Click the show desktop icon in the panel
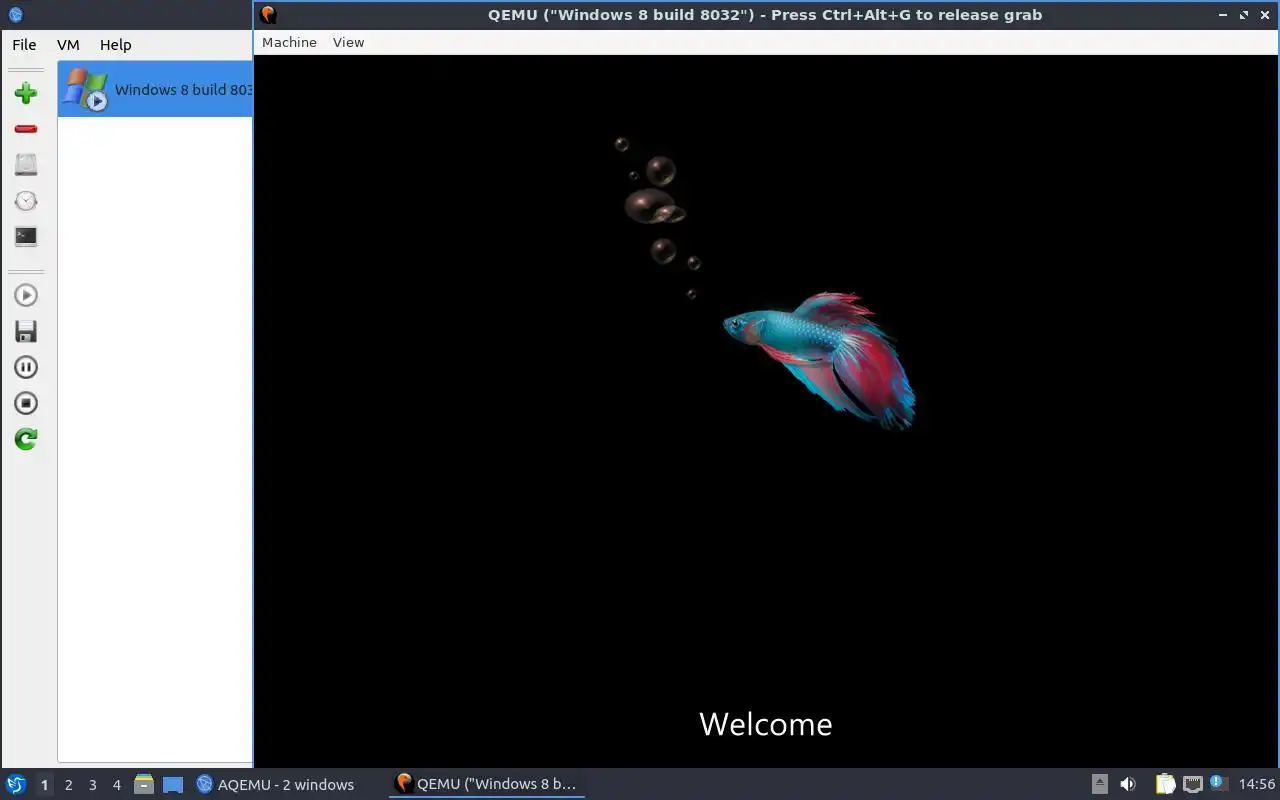 coord(173,784)
